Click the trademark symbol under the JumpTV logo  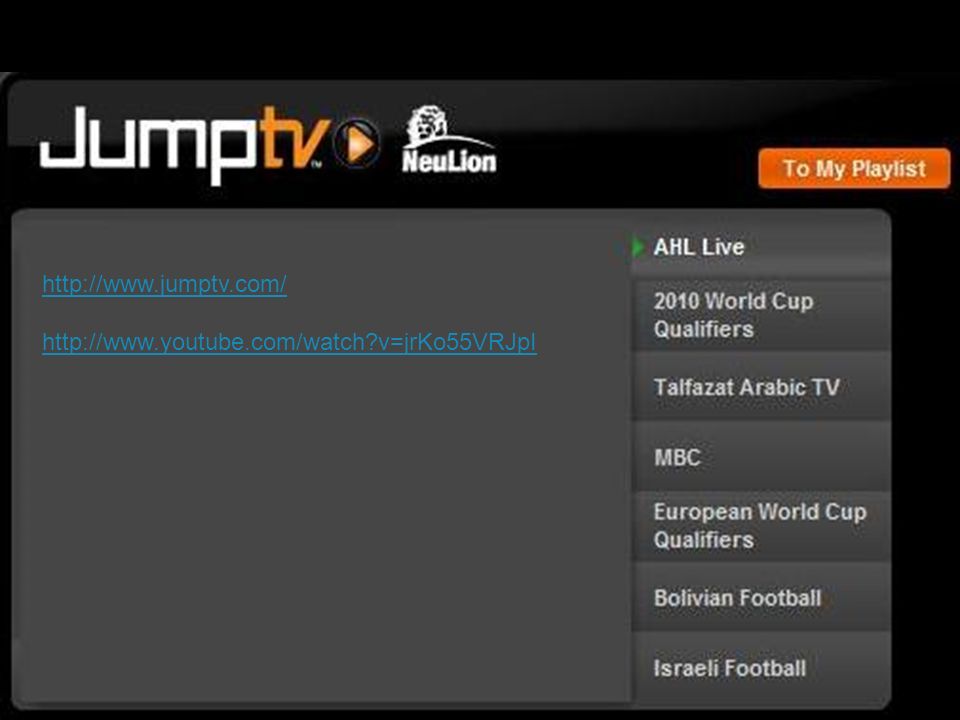tap(317, 164)
